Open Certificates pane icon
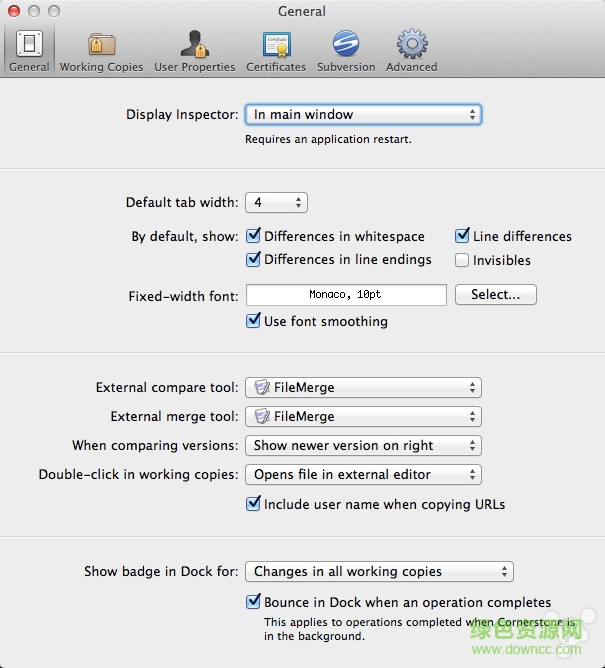Image resolution: width=605 pixels, height=668 pixels. coord(277,44)
